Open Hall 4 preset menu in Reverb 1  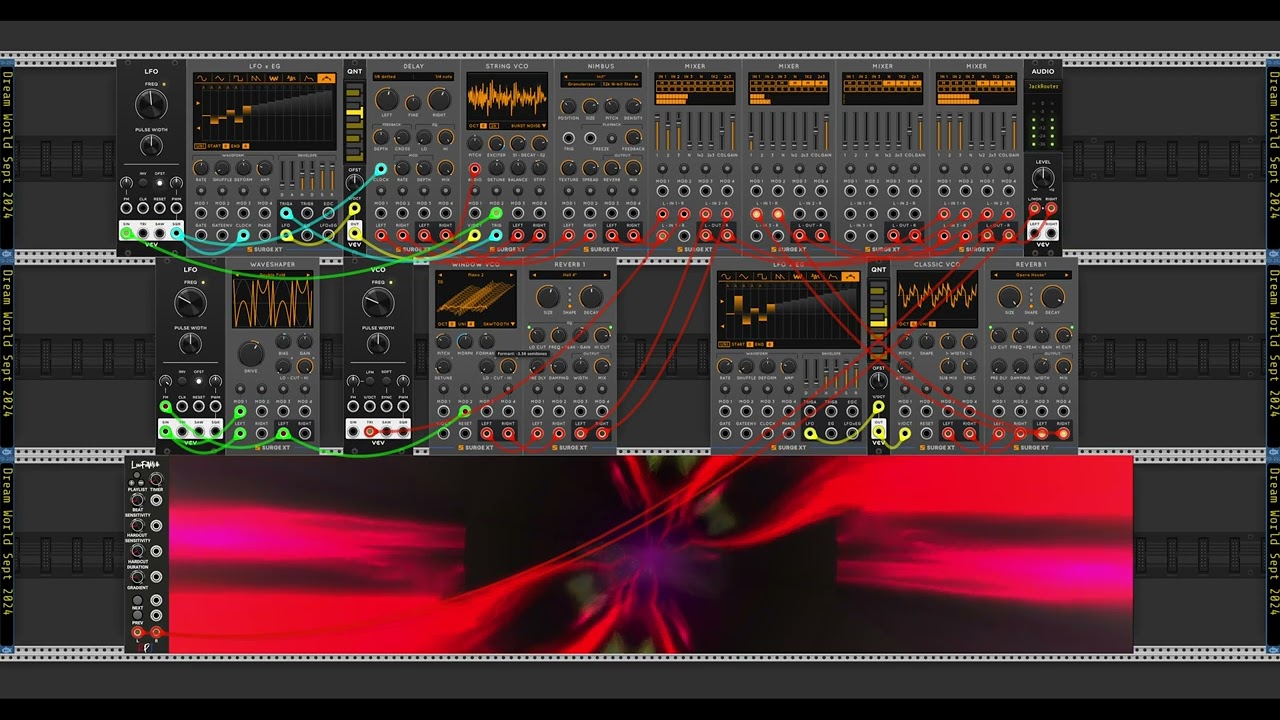click(570, 274)
